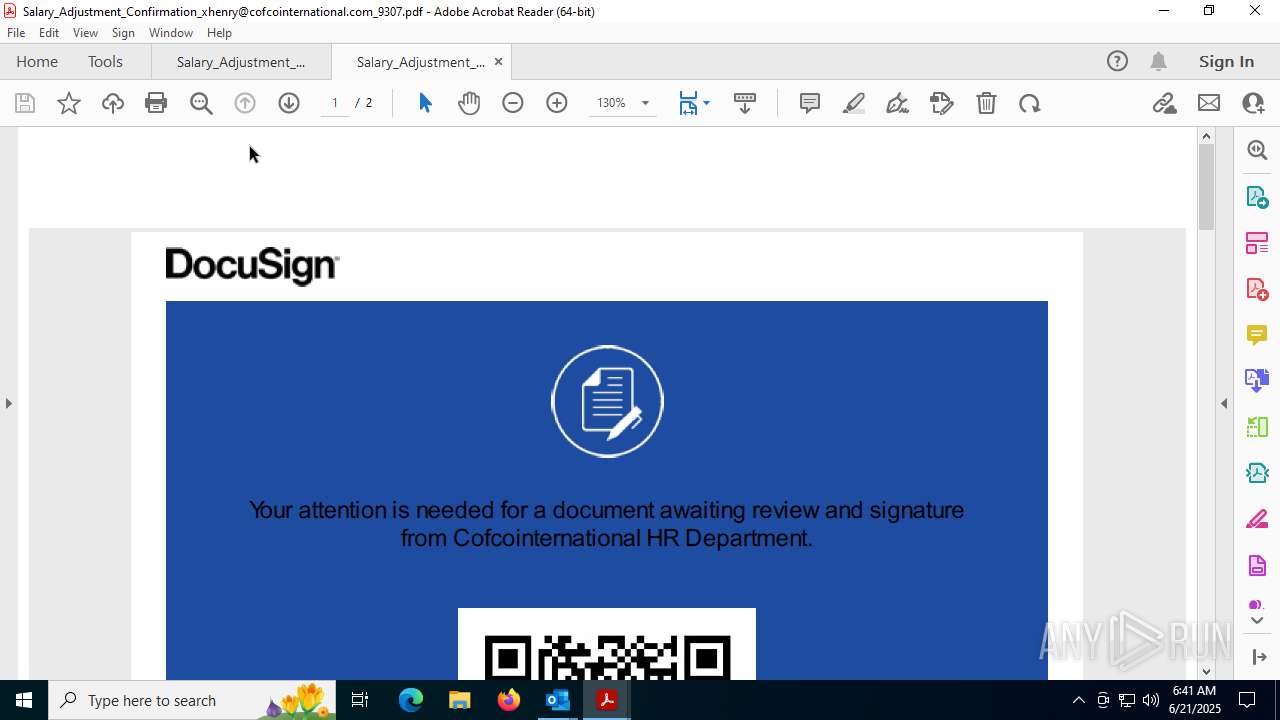Send file by email icon
The width and height of the screenshot is (1280, 720).
(x=1209, y=103)
